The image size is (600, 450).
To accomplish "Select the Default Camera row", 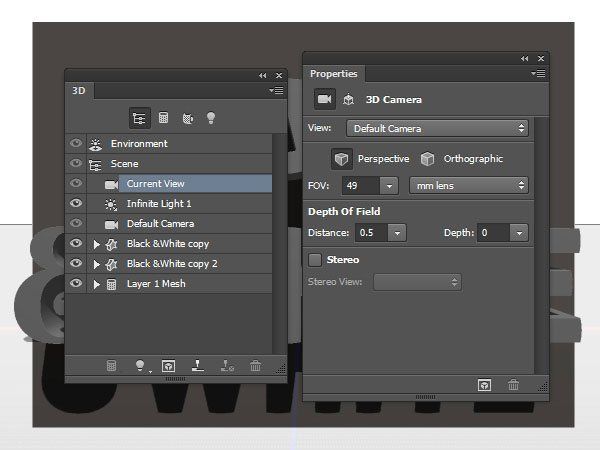I will pos(169,223).
